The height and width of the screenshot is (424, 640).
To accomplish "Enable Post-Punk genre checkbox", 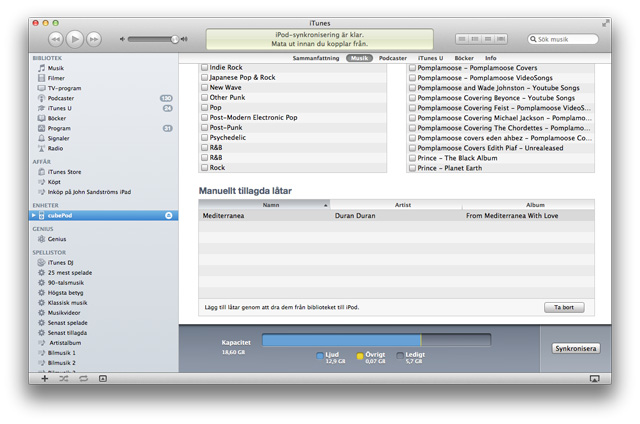I will [x=204, y=127].
